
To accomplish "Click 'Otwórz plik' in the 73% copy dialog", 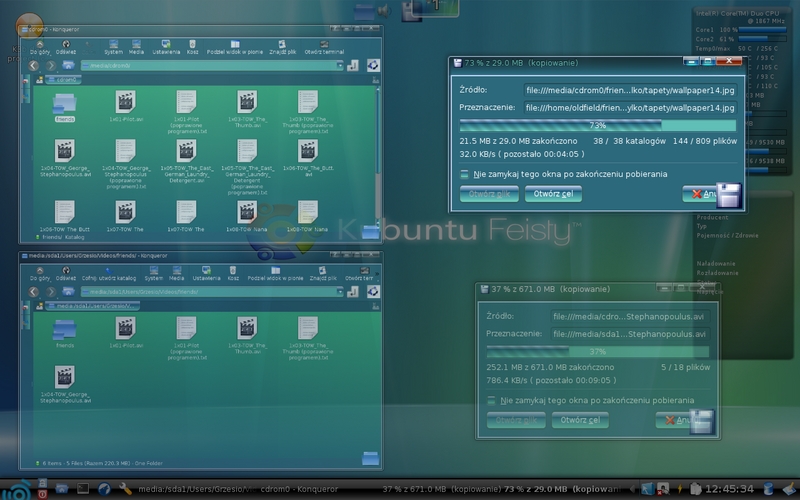I will [489, 194].
